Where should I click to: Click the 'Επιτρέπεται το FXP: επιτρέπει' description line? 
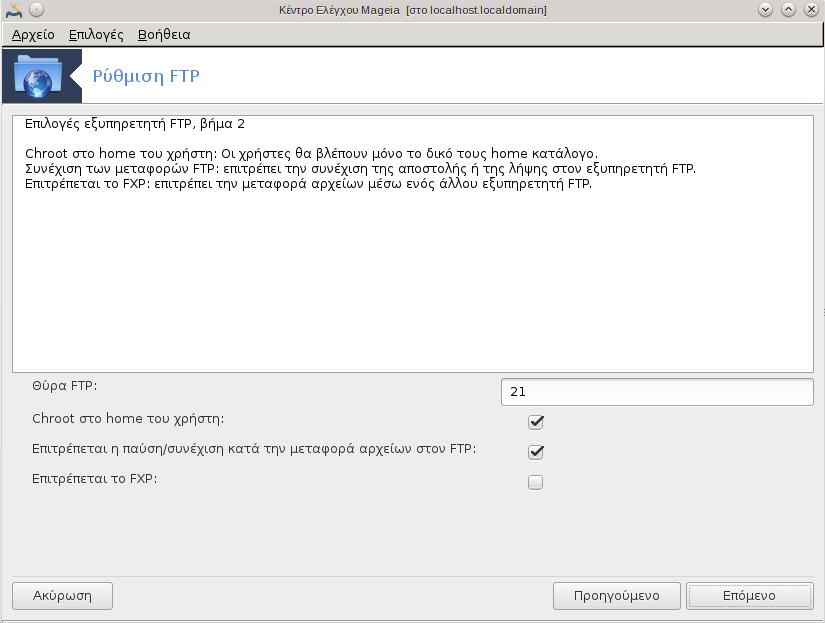point(308,184)
